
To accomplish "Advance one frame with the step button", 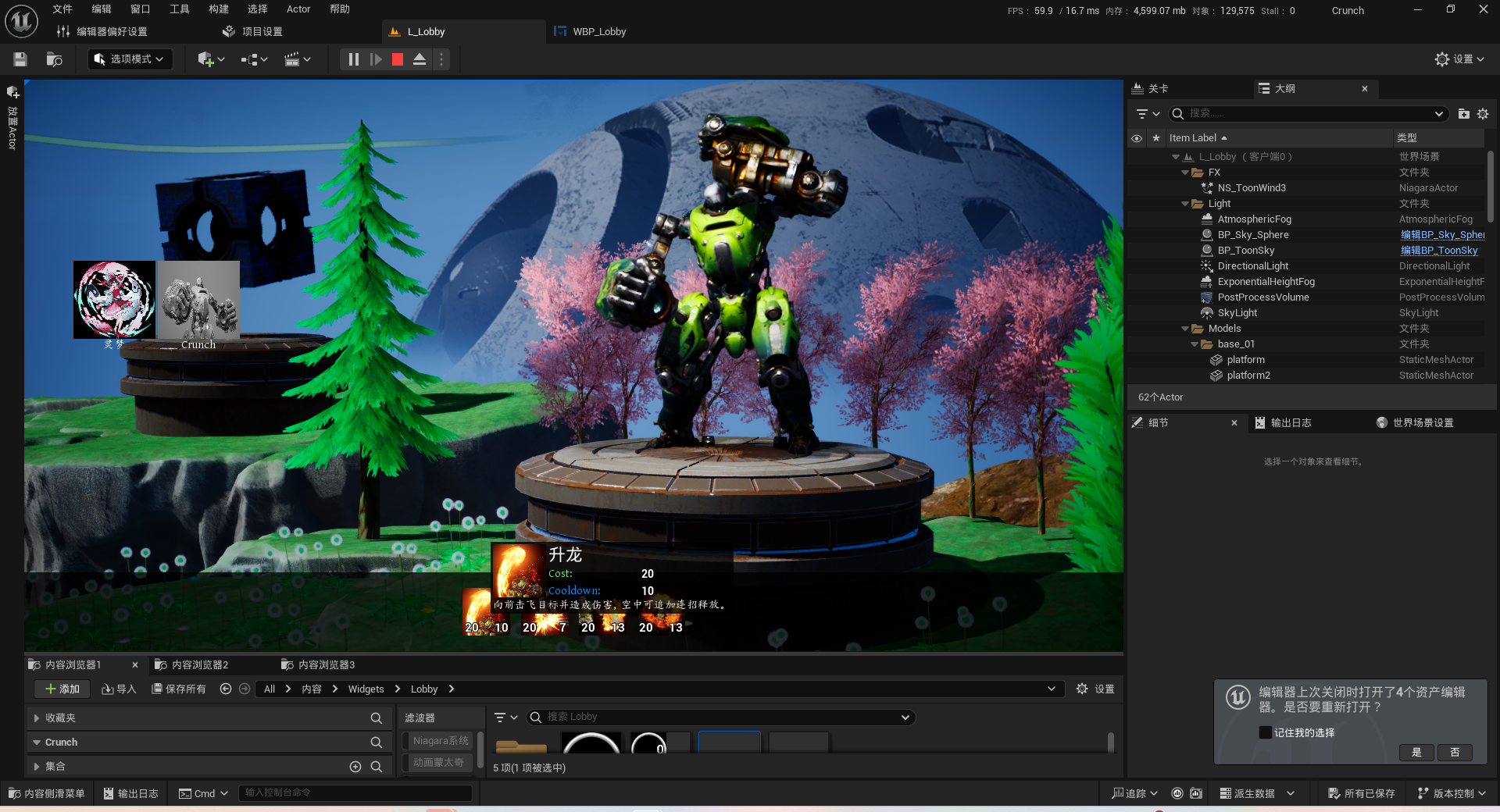I will point(376,59).
